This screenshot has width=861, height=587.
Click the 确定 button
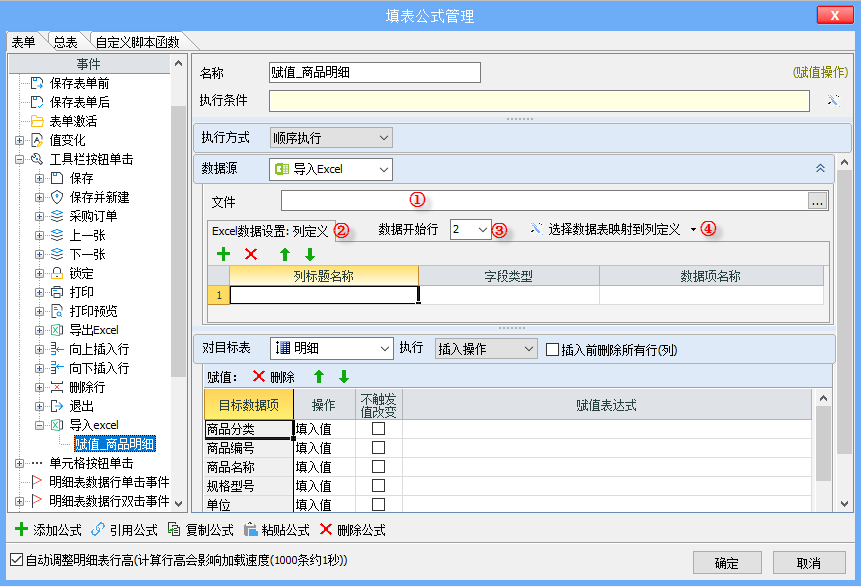point(727,563)
